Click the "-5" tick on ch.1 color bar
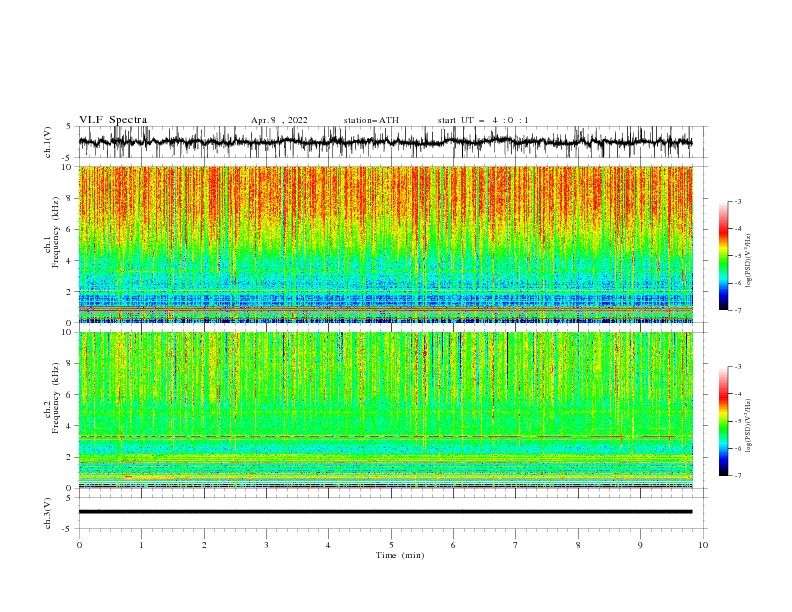Image resolution: width=792 pixels, height=612 pixels. point(737,256)
